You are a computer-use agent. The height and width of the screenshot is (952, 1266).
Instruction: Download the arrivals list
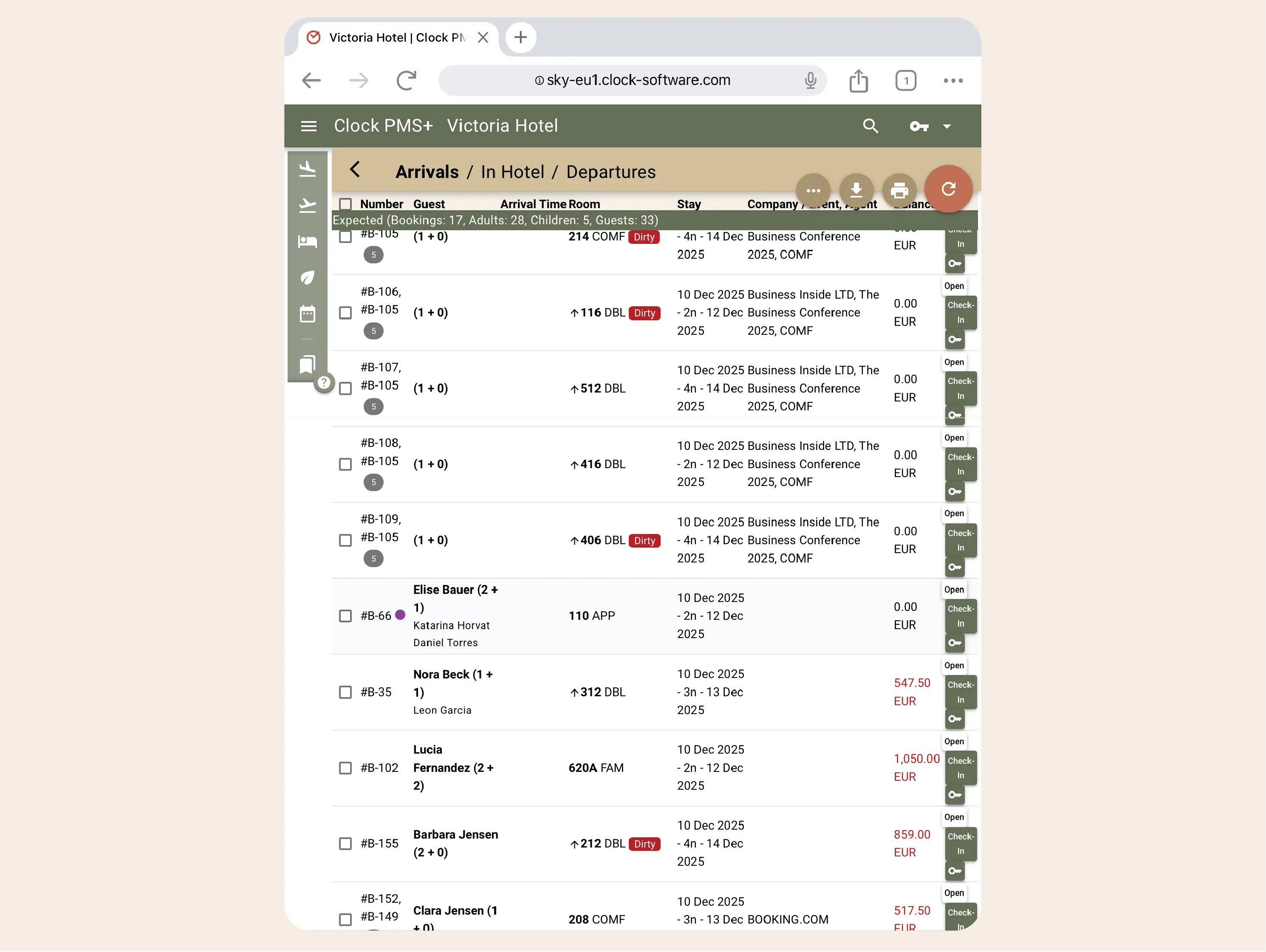click(856, 190)
